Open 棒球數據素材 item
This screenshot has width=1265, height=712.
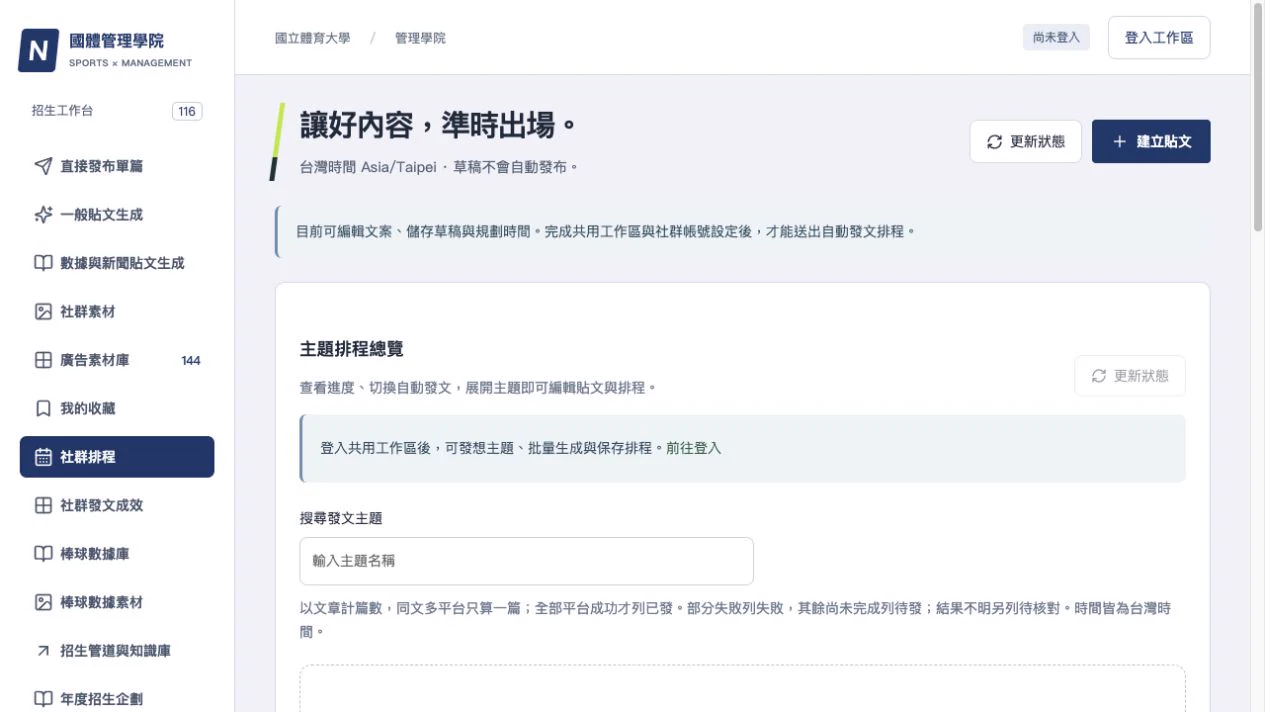(117, 602)
